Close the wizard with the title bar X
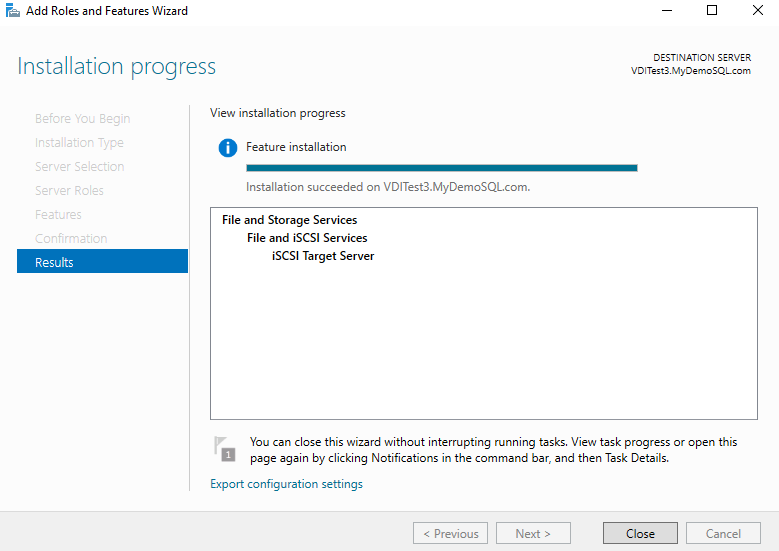The image size is (779, 551). tap(758, 10)
